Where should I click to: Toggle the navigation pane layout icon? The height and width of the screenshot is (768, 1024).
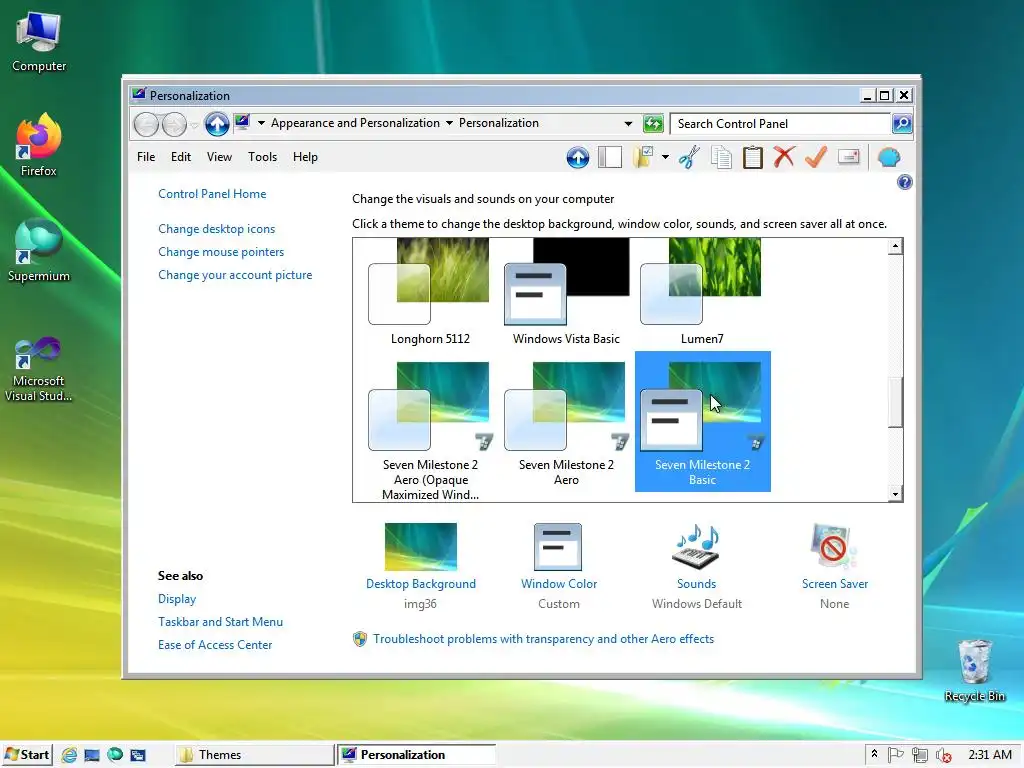tap(609, 157)
